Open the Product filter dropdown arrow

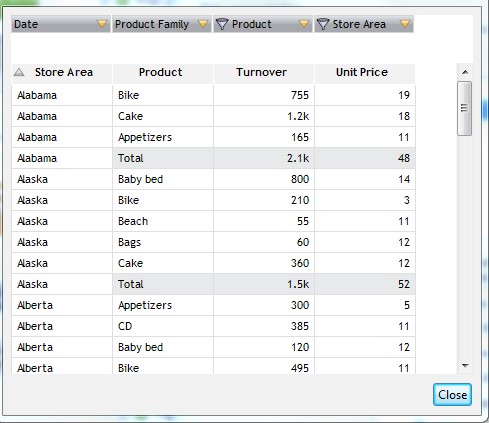tap(304, 24)
